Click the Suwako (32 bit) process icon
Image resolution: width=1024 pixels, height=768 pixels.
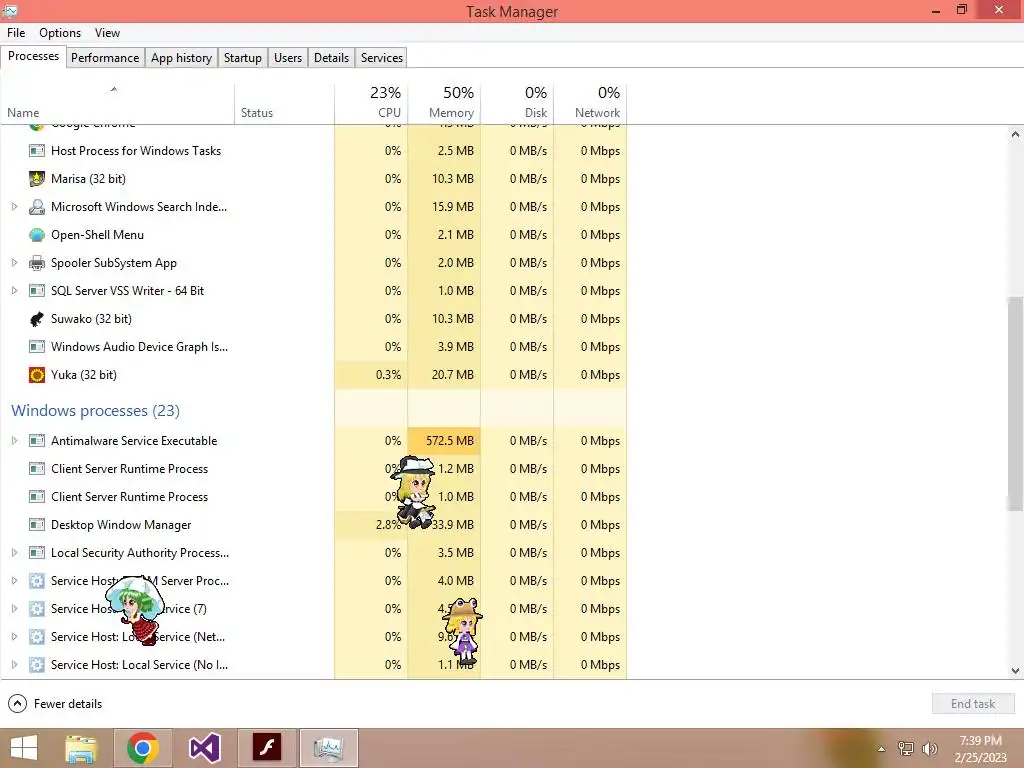37,319
